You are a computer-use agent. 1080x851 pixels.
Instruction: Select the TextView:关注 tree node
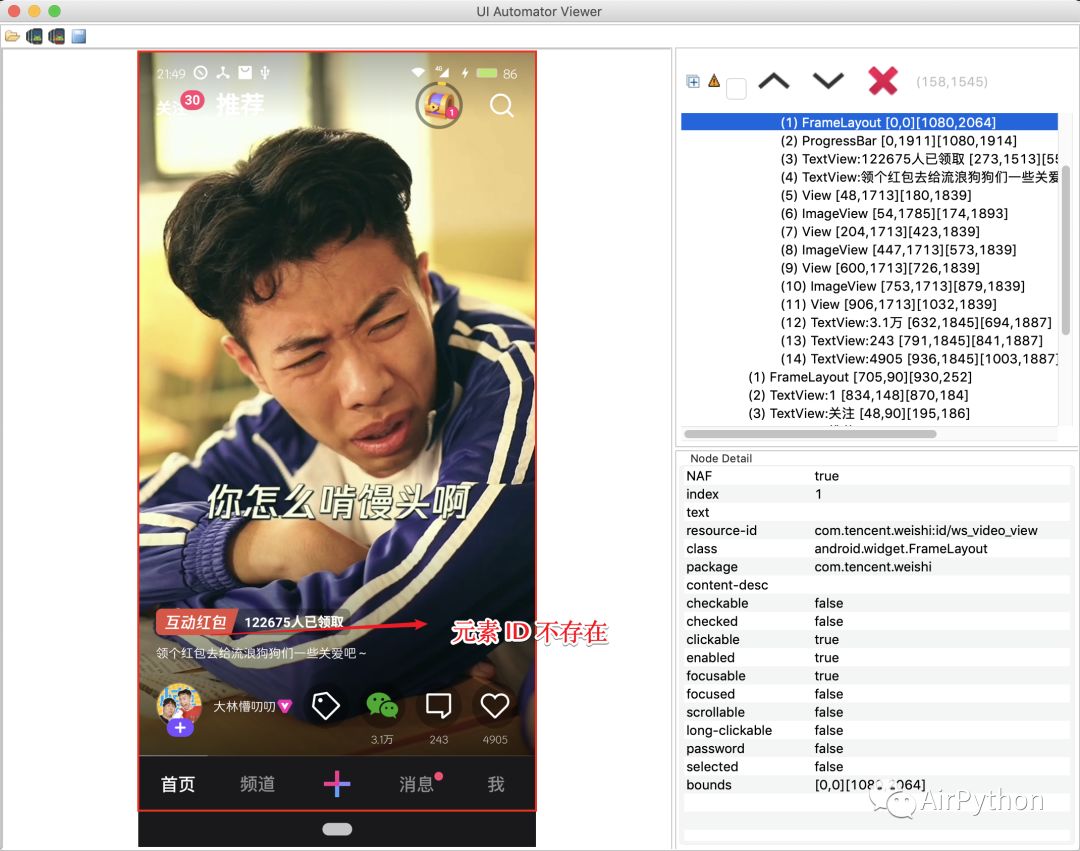(858, 413)
